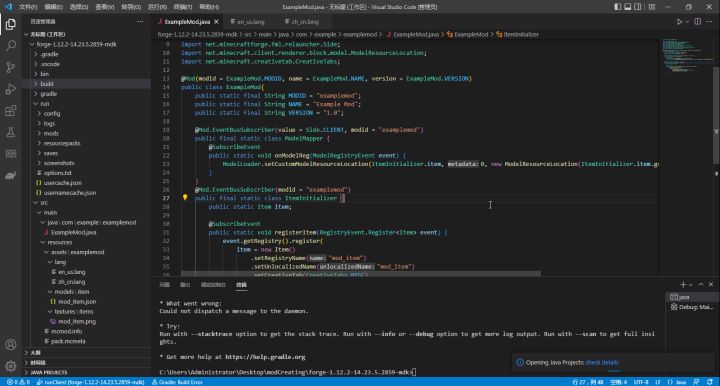Click Customize Layout icon in title bar

point(652,7)
